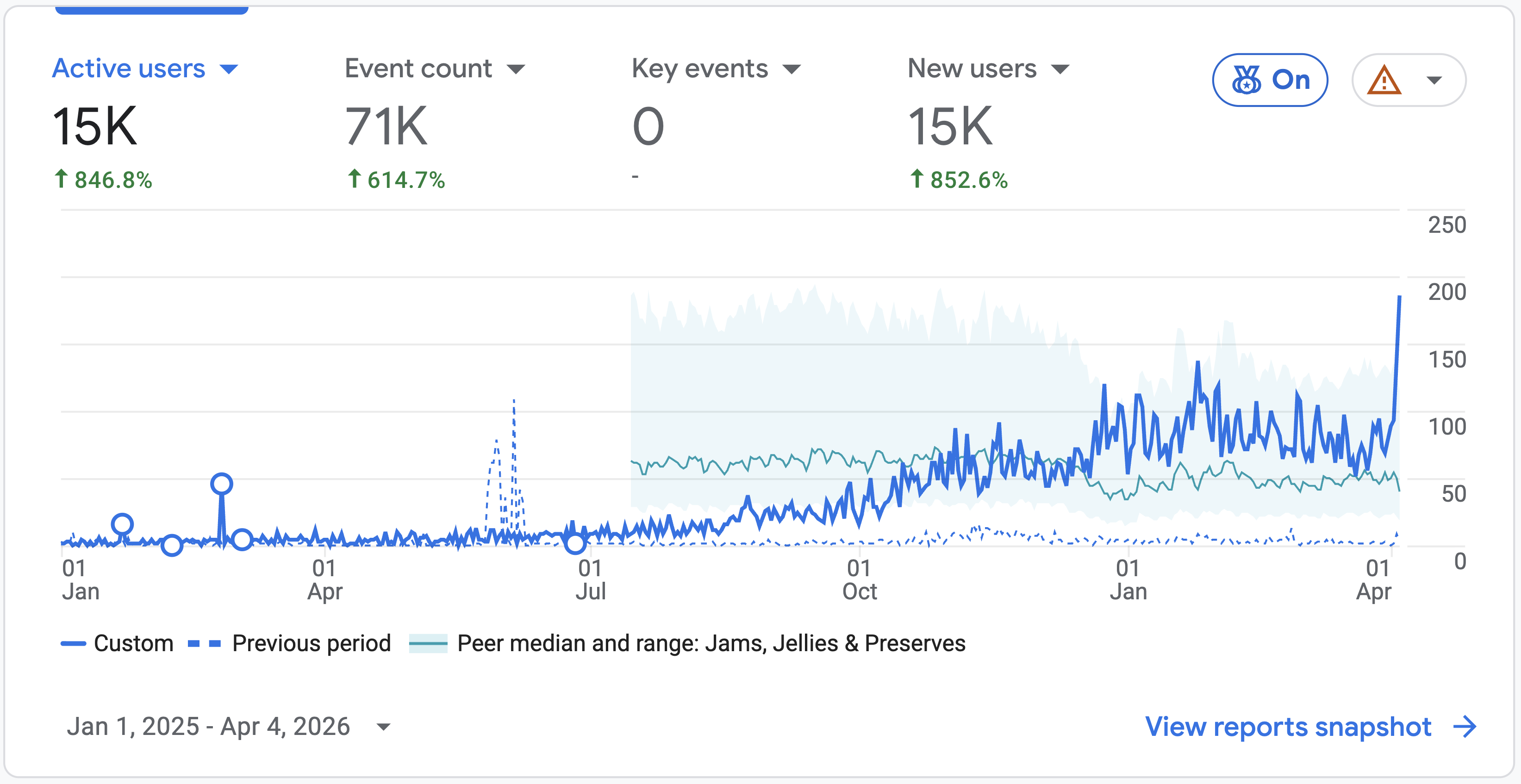1521x784 pixels.
Task: Click the 0 Key events value
Action: point(648,126)
